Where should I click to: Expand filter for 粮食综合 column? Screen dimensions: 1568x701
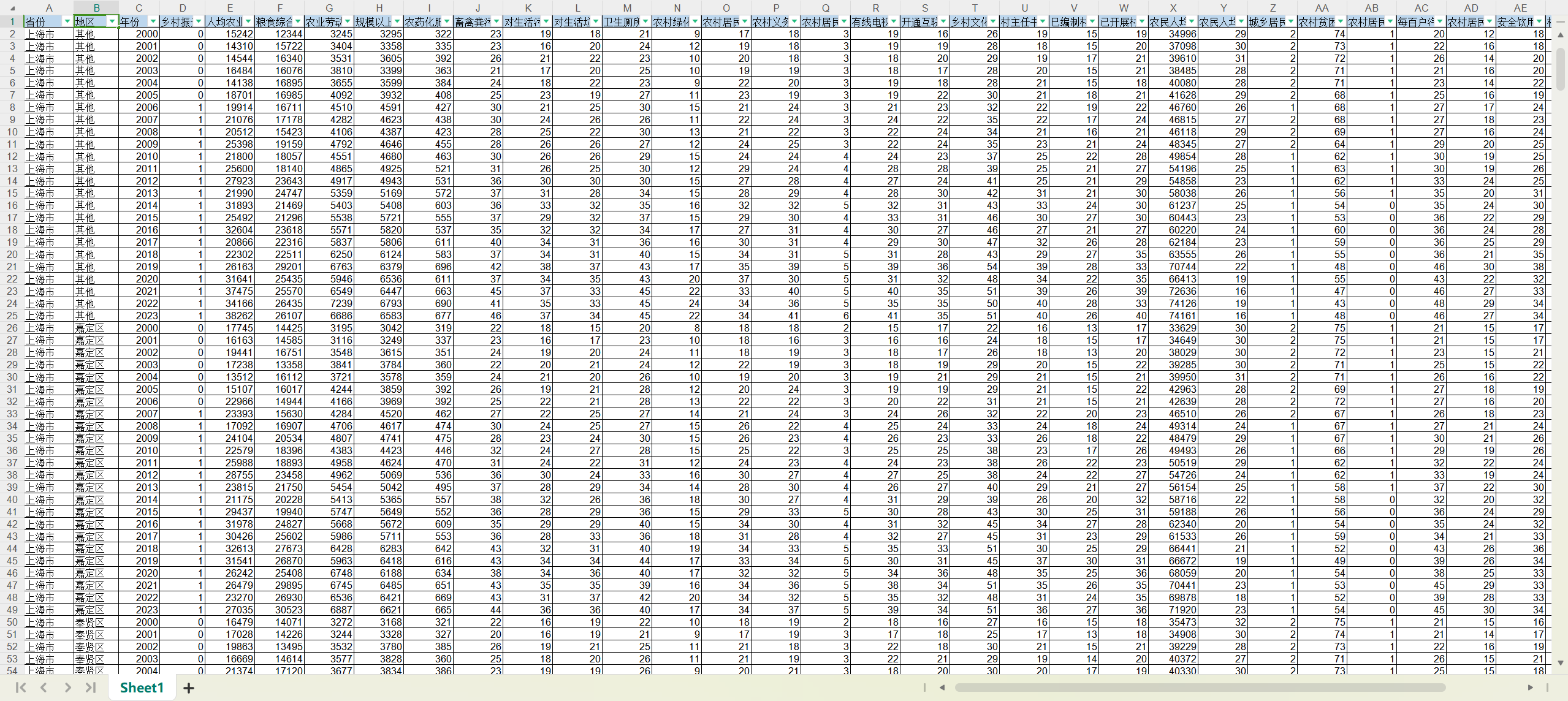click(298, 22)
